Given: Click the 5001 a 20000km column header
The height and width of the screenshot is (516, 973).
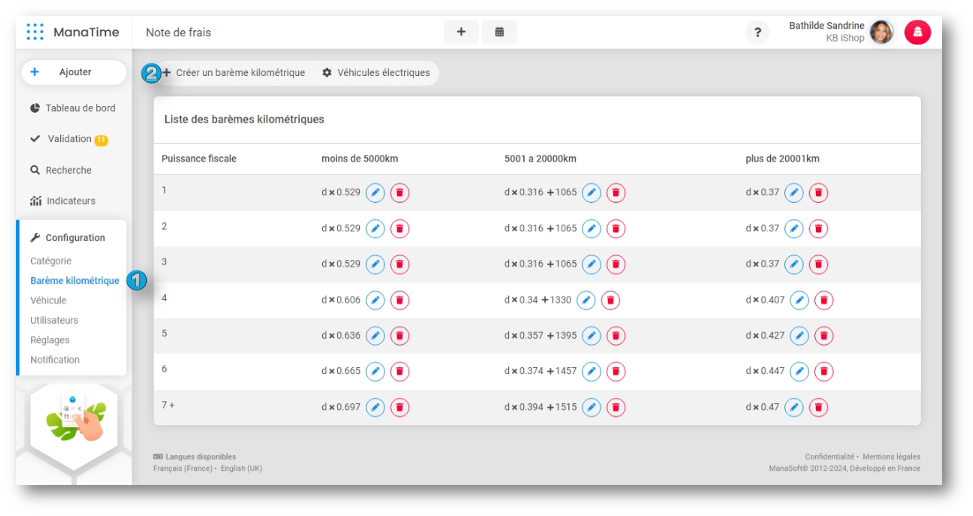Looking at the screenshot, I should pyautogui.click(x=540, y=159).
